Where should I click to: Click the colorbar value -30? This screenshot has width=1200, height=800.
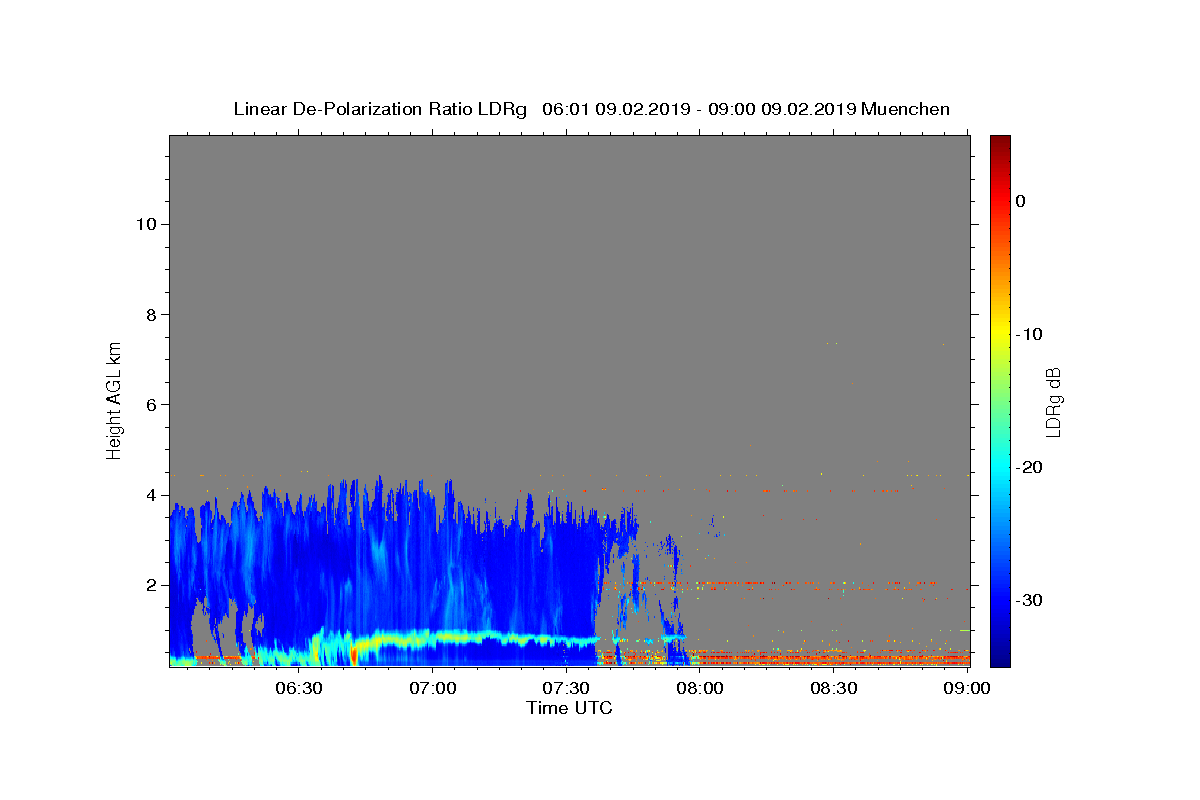click(1027, 600)
